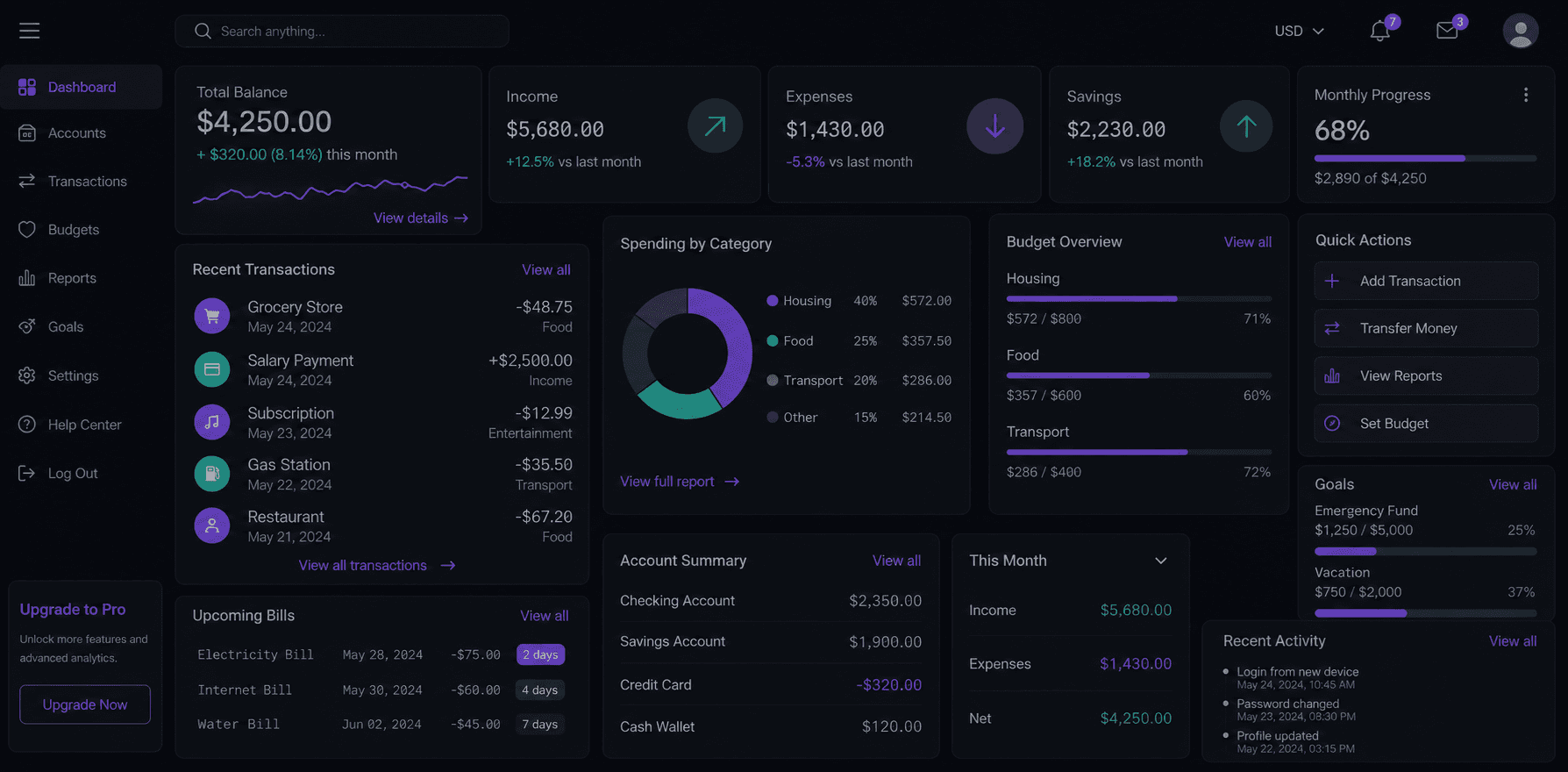The height and width of the screenshot is (772, 1568).
Task: Click the Net $4,250.00 value
Action: [x=1136, y=718]
